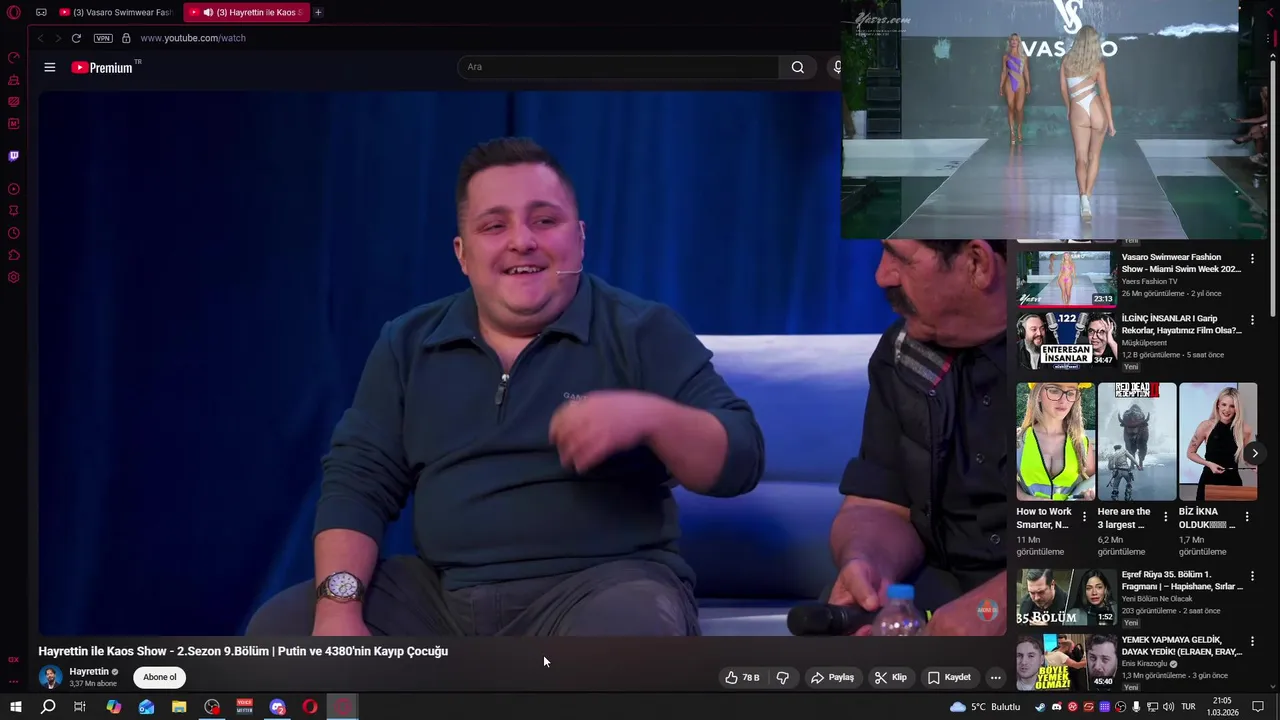1280x720 pixels.
Task: Click the detached Vasaro fashion show popout video
Action: click(x=1055, y=120)
